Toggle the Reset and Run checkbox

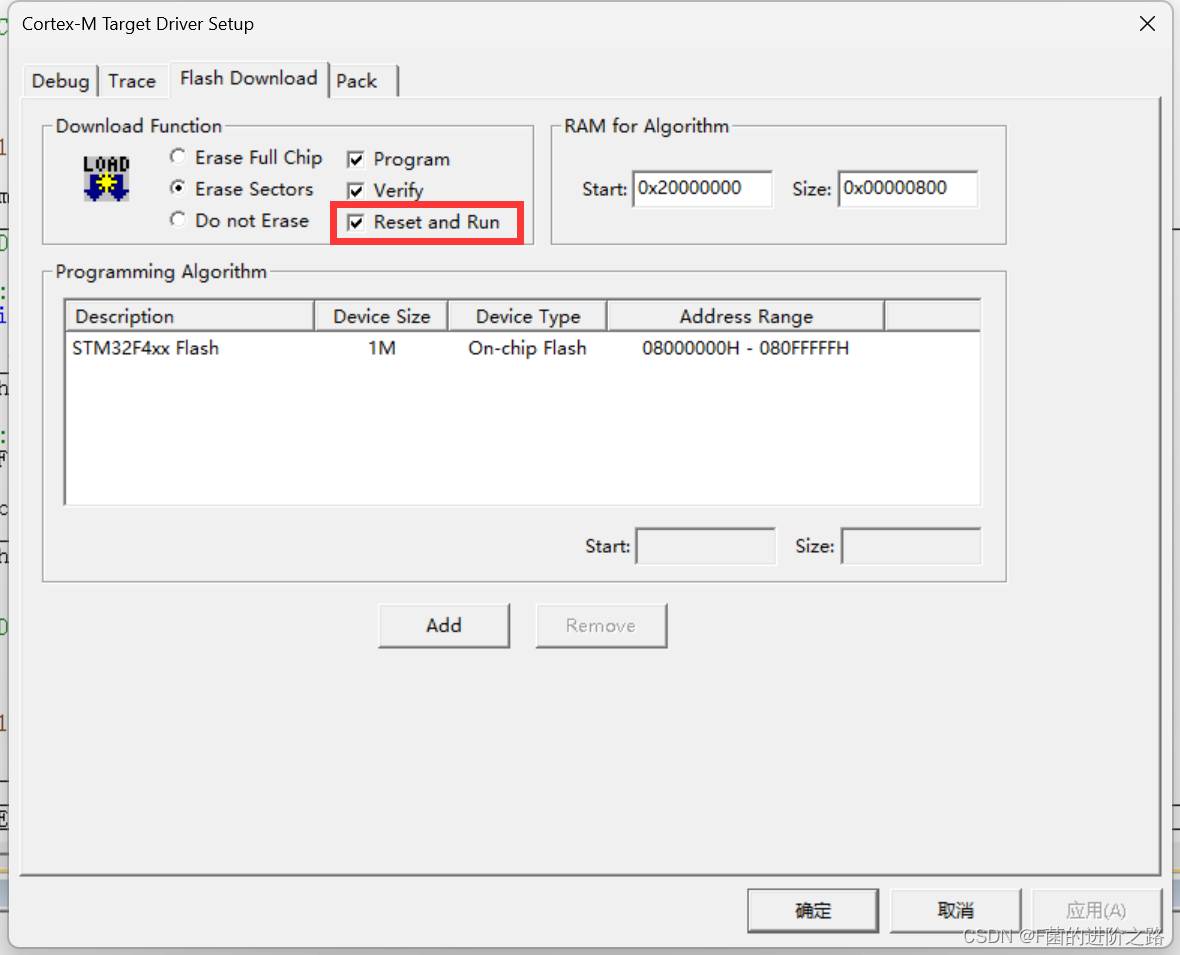pos(356,222)
